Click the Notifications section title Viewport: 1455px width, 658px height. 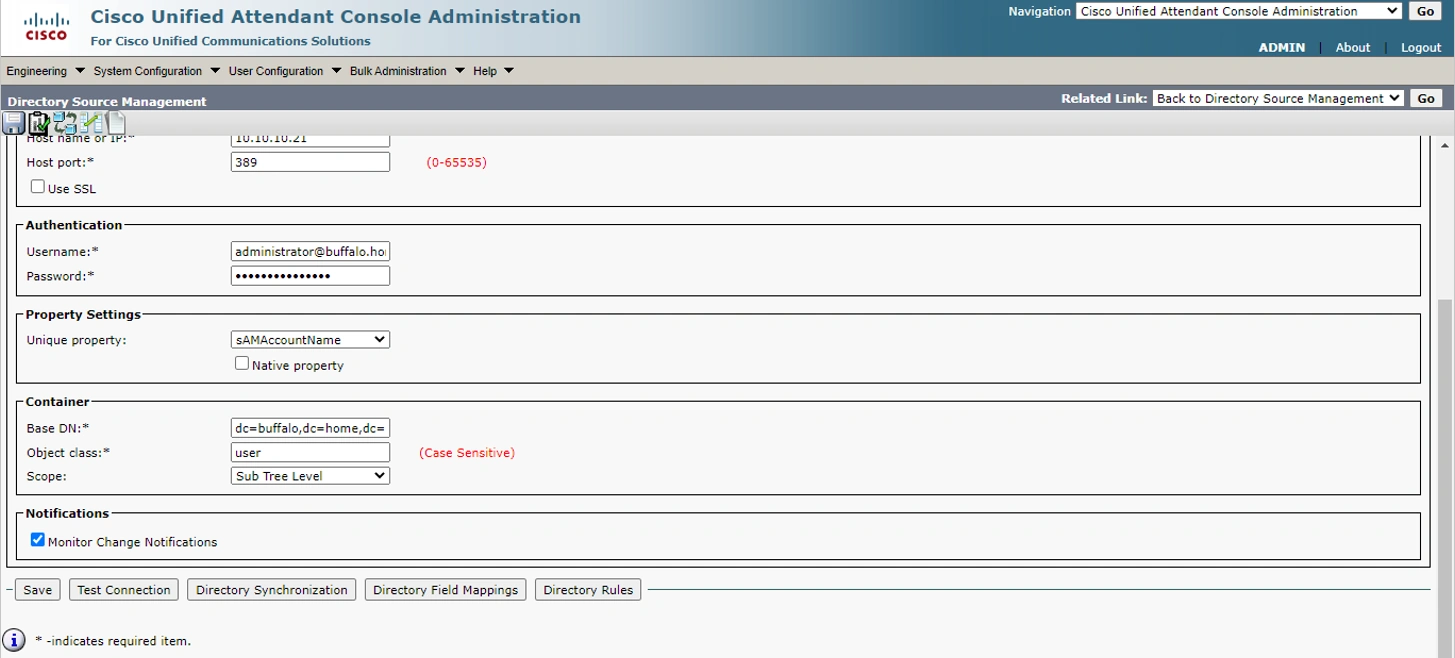(x=67, y=513)
